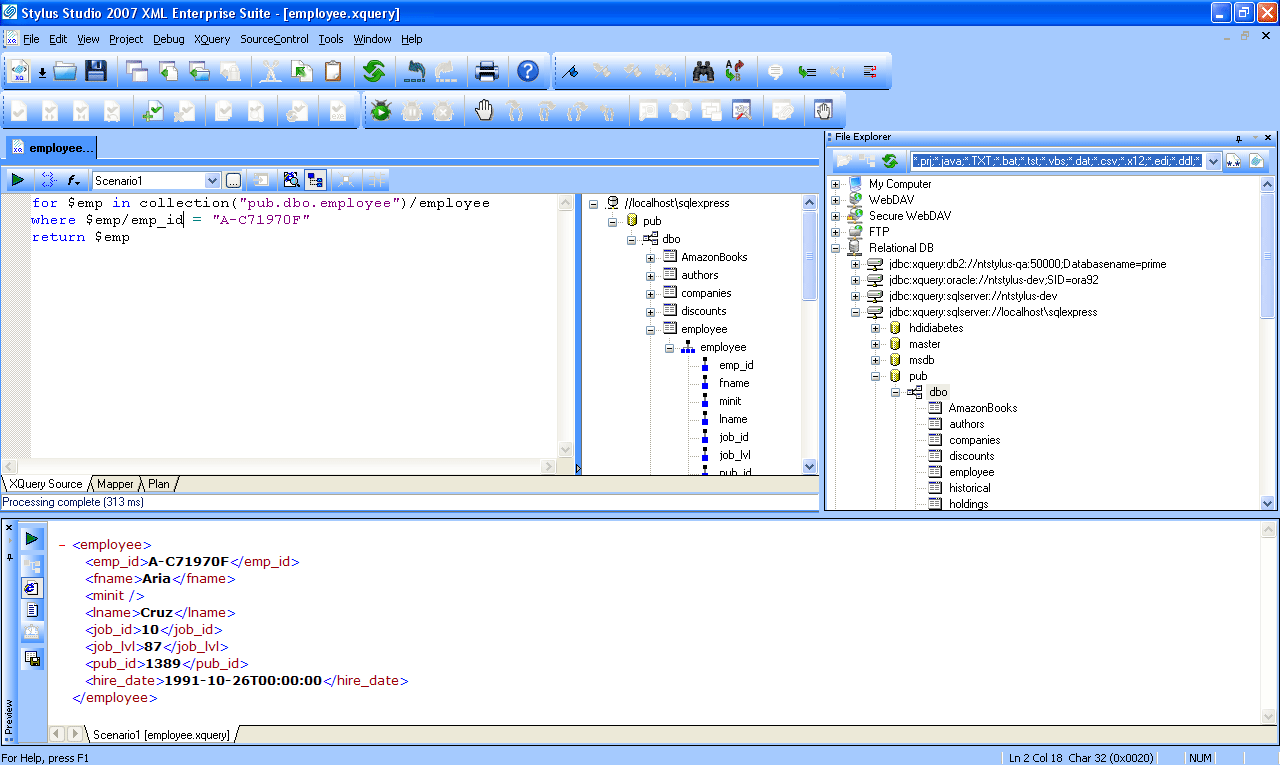
Task: Click the Cut scissors icon
Action: click(x=271, y=71)
